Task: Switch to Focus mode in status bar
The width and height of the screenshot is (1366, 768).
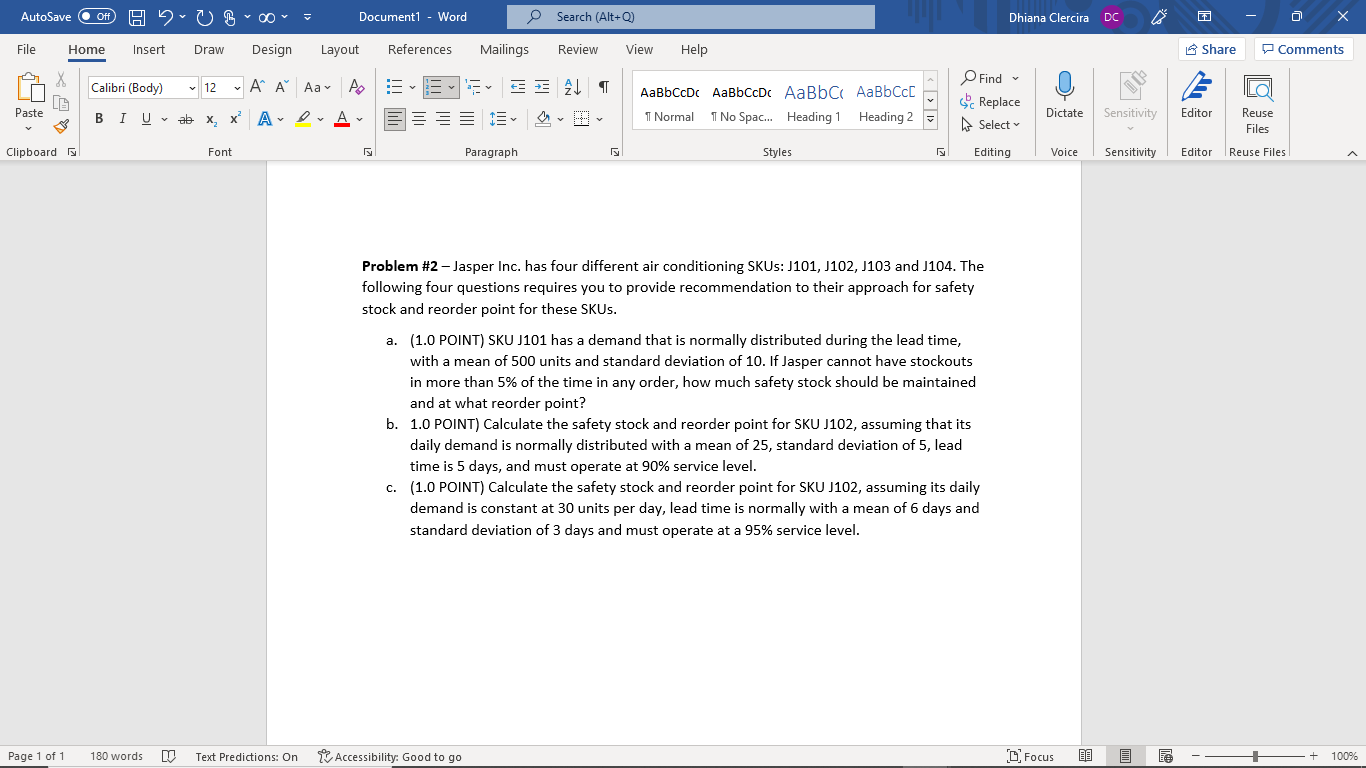Action: click(x=1031, y=756)
